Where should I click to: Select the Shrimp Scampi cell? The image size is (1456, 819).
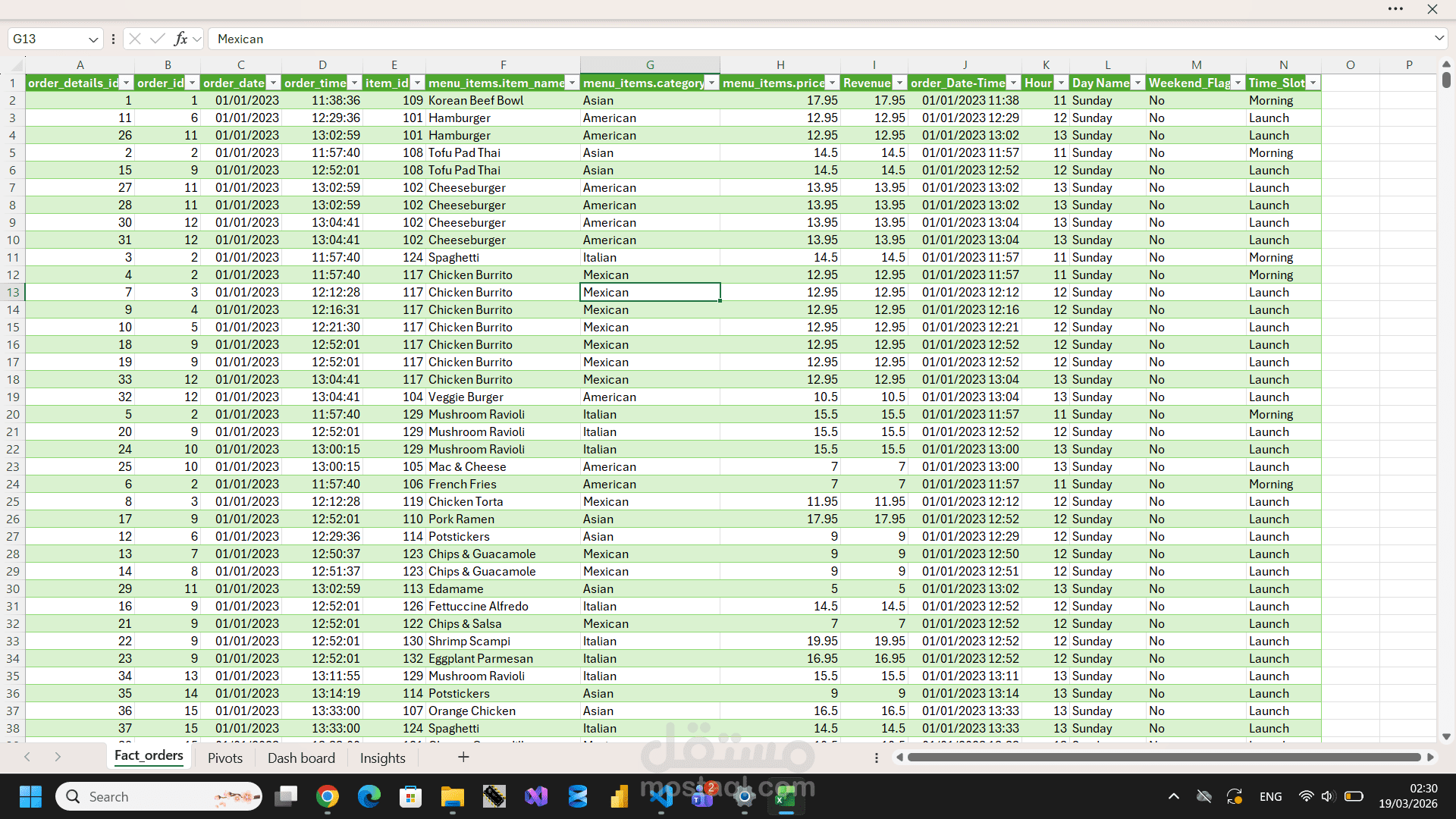click(x=503, y=641)
